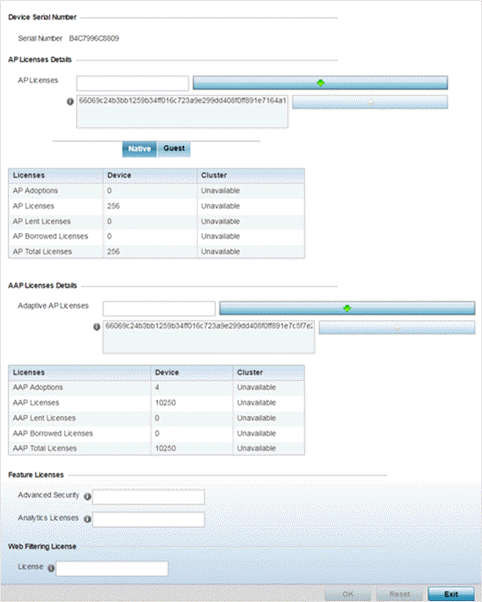Click the Adaptive AP Licenses input field

tap(159, 309)
